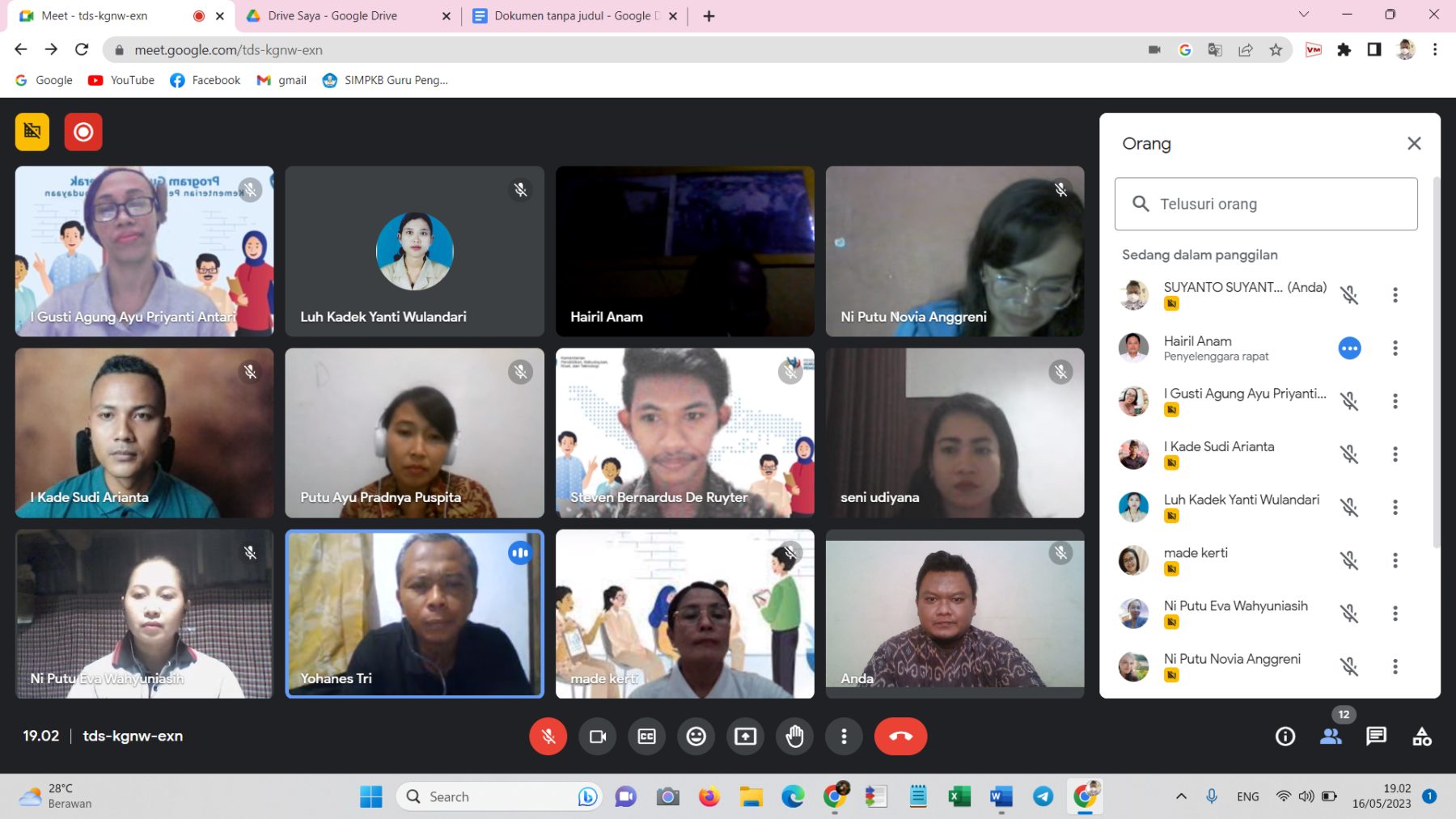Open the activities icon
The image size is (1456, 819).
point(1421,736)
